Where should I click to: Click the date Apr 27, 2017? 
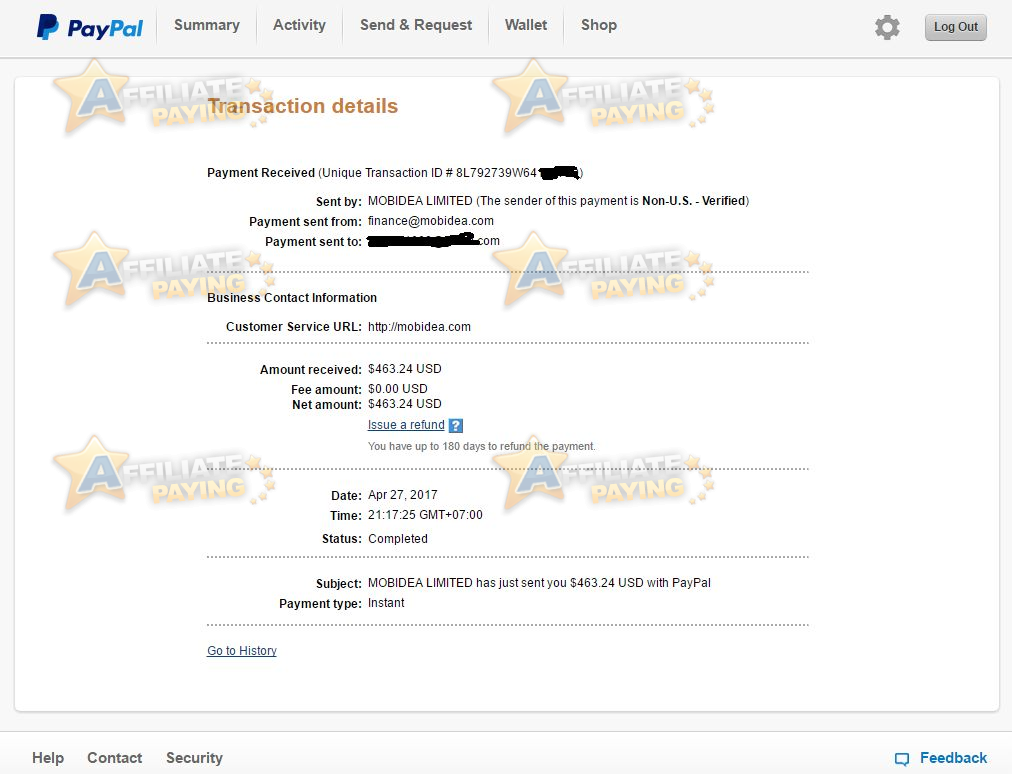point(403,495)
